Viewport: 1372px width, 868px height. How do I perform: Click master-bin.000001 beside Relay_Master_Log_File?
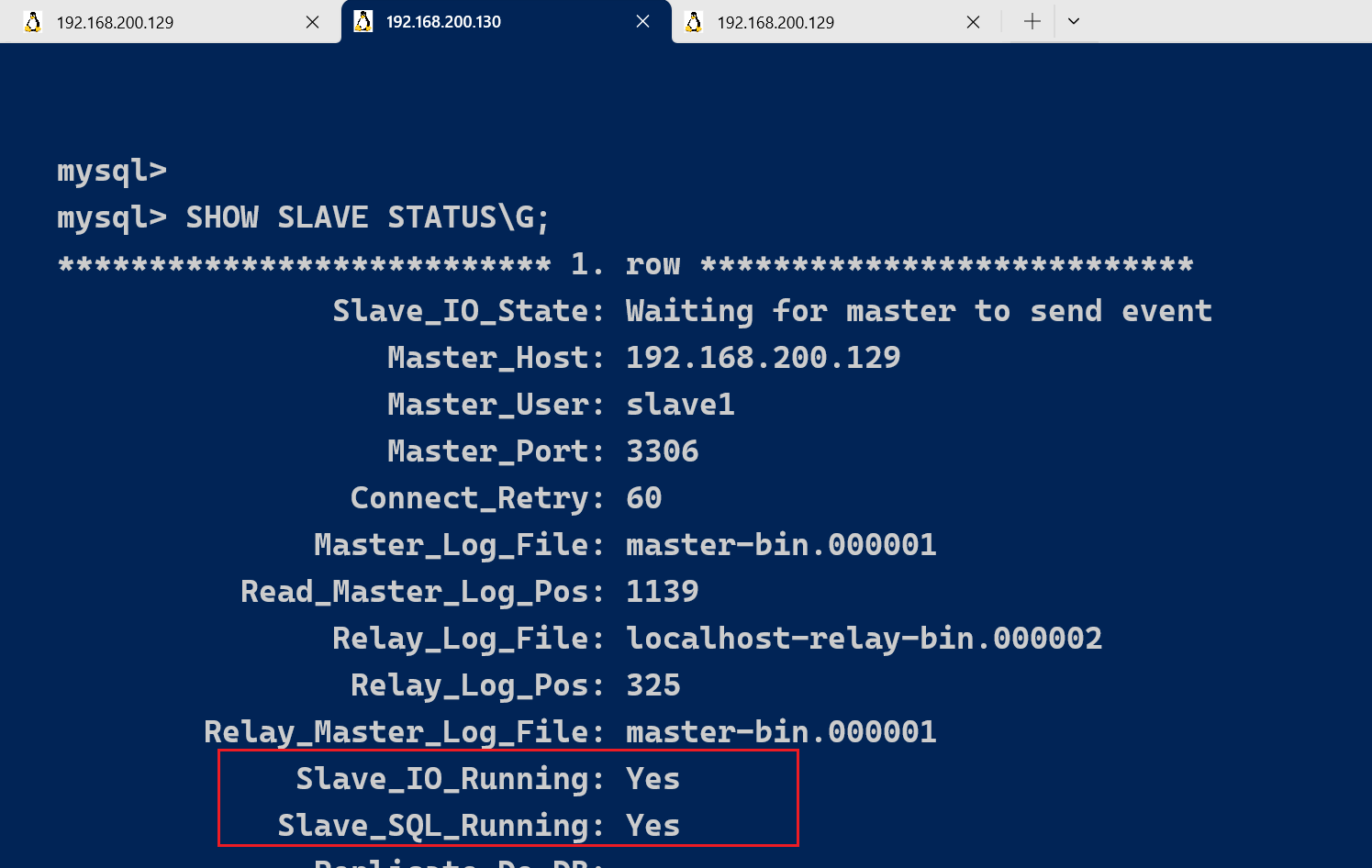[x=782, y=732]
